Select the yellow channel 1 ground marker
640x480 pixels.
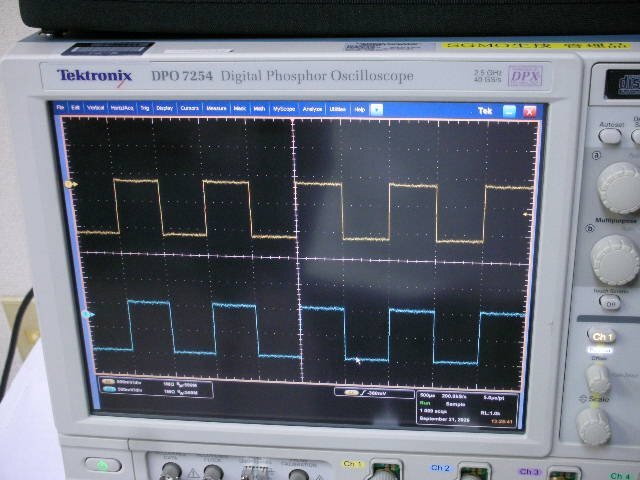(x=71, y=184)
